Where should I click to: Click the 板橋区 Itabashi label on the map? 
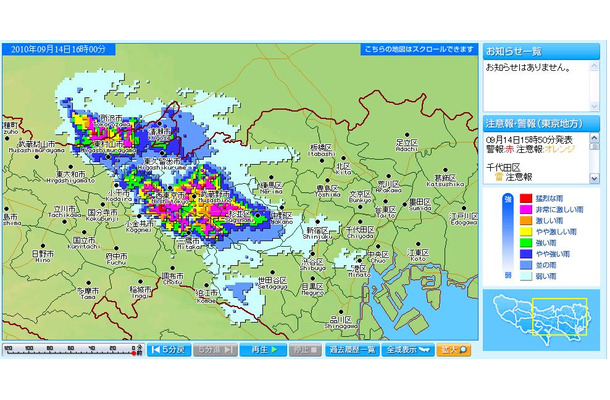point(321,150)
